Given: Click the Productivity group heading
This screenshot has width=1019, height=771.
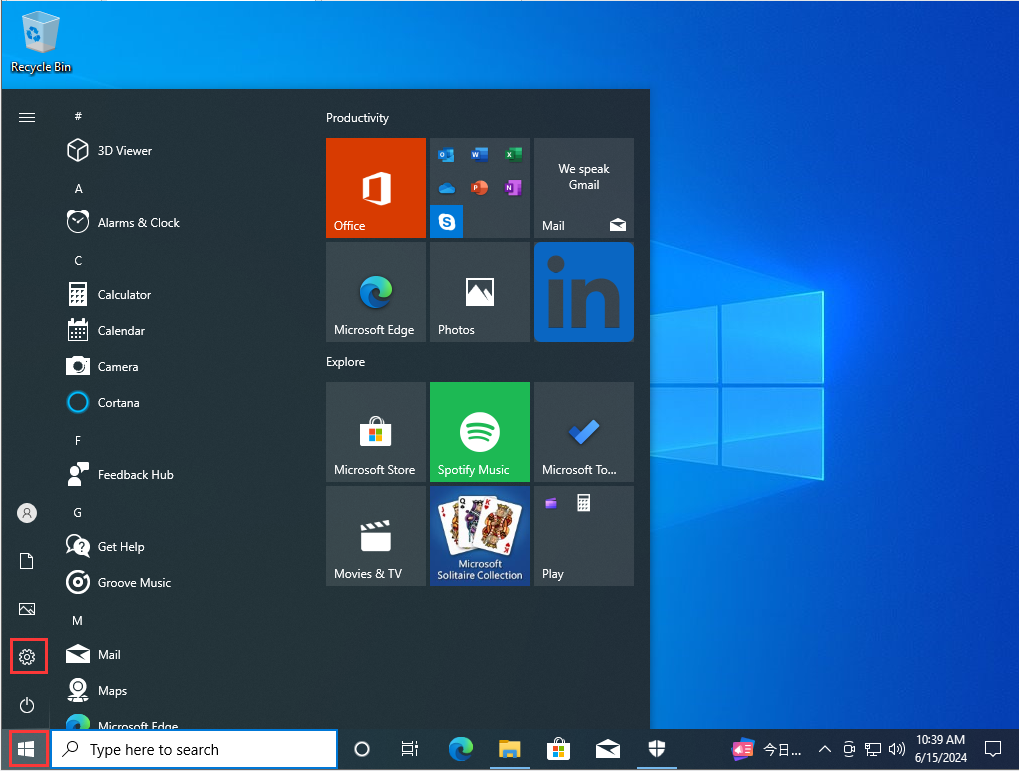Looking at the screenshot, I should [357, 118].
